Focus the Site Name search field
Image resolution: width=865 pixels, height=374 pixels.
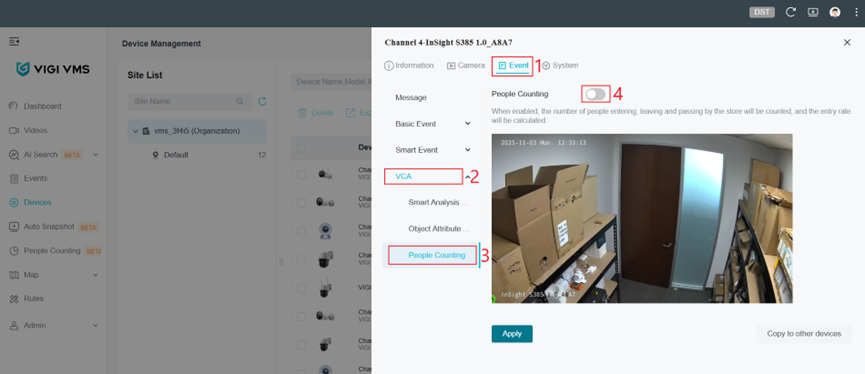(x=189, y=101)
